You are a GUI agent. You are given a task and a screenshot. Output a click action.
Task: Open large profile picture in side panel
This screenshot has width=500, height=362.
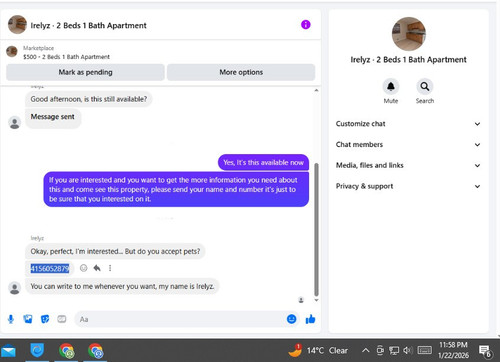point(409,34)
